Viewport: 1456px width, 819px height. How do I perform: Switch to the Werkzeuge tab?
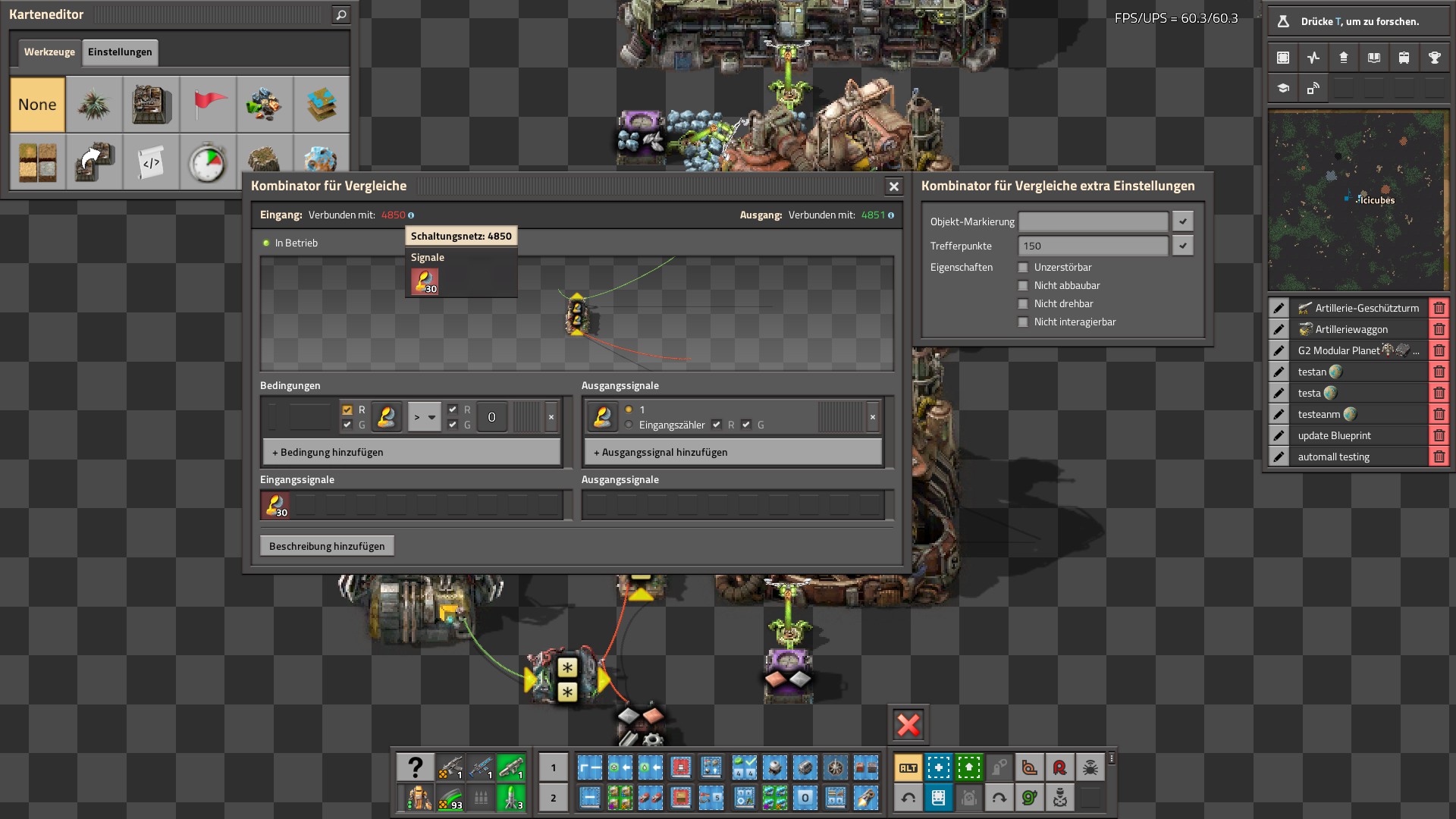(49, 52)
